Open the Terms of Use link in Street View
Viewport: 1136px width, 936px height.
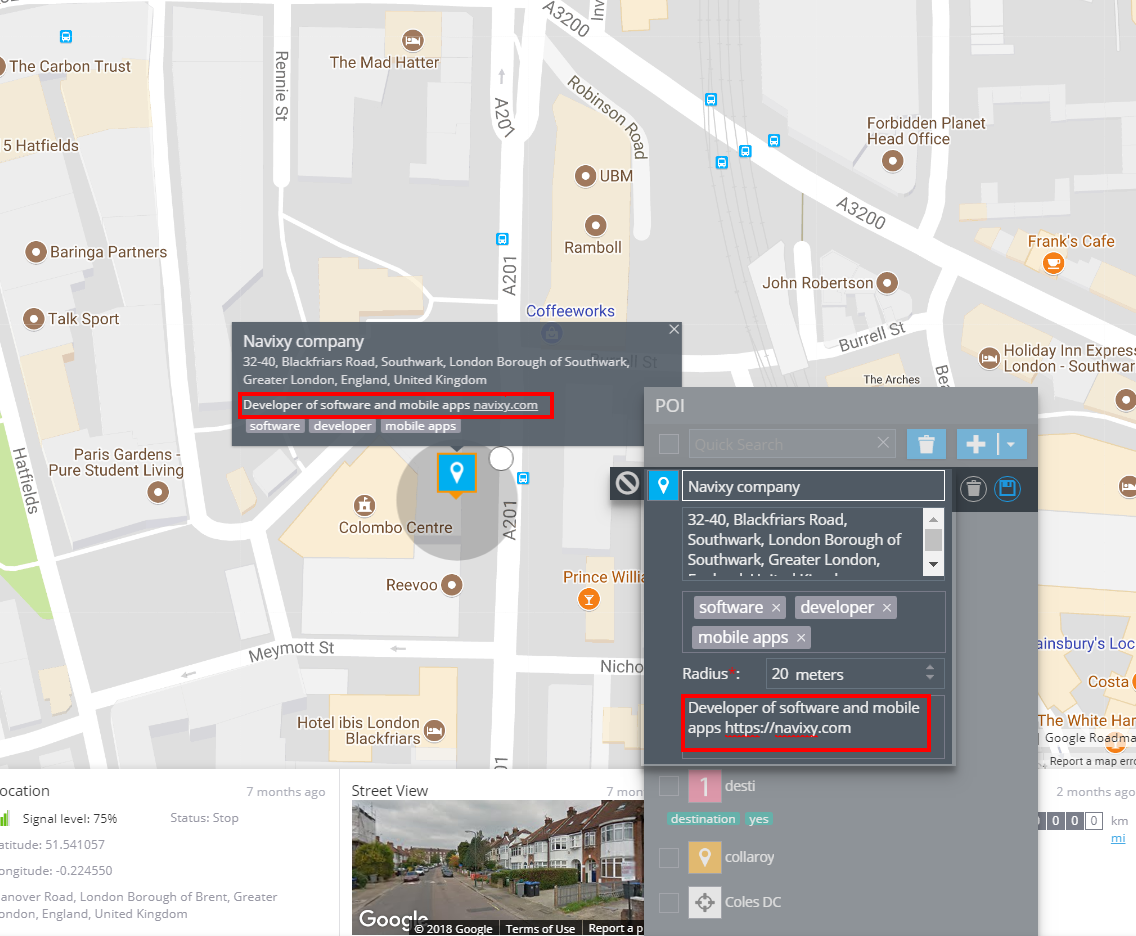pos(540,929)
